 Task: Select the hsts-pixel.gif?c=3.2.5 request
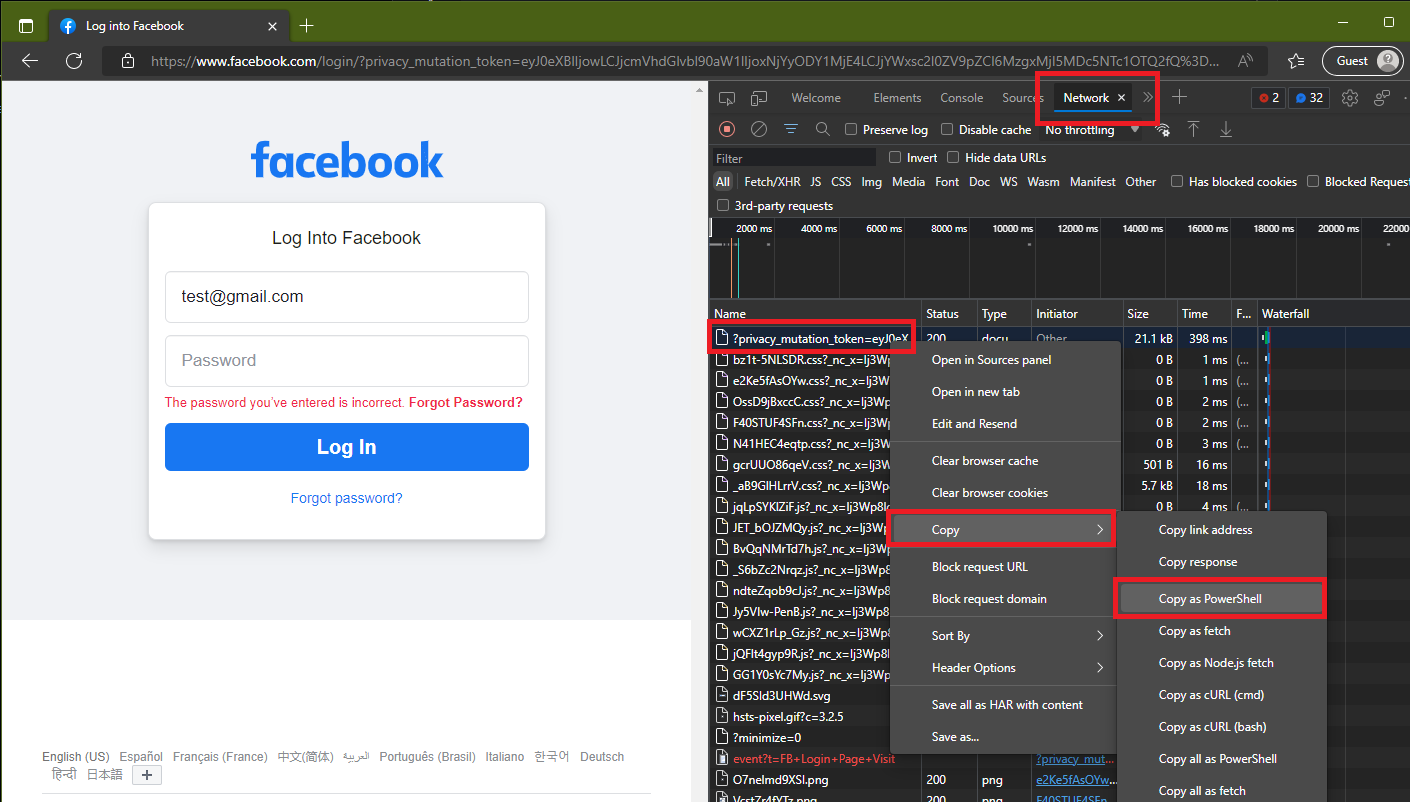coord(788,716)
